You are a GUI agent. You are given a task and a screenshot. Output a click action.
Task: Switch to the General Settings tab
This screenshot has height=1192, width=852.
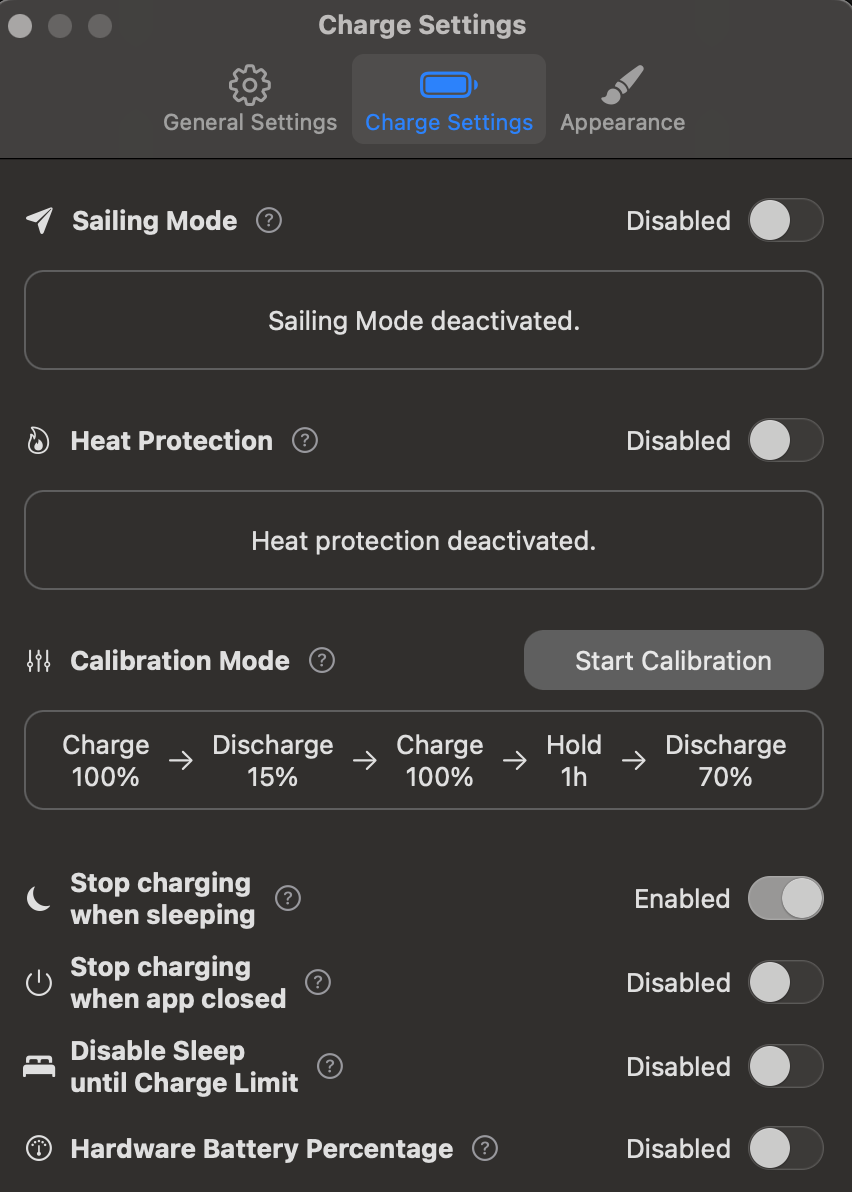[250, 100]
